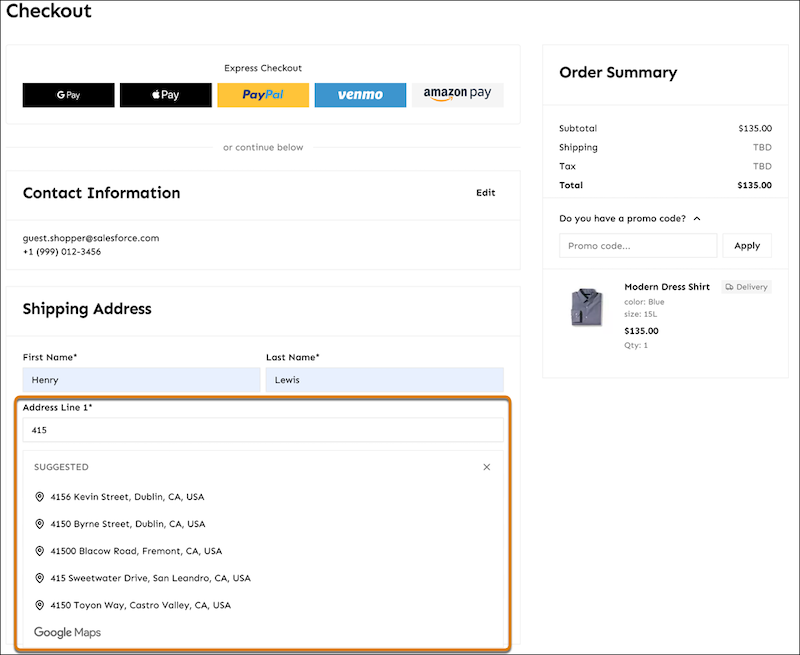This screenshot has width=800, height=655.
Task: Choose Apple Pay express checkout
Action: tap(166, 95)
